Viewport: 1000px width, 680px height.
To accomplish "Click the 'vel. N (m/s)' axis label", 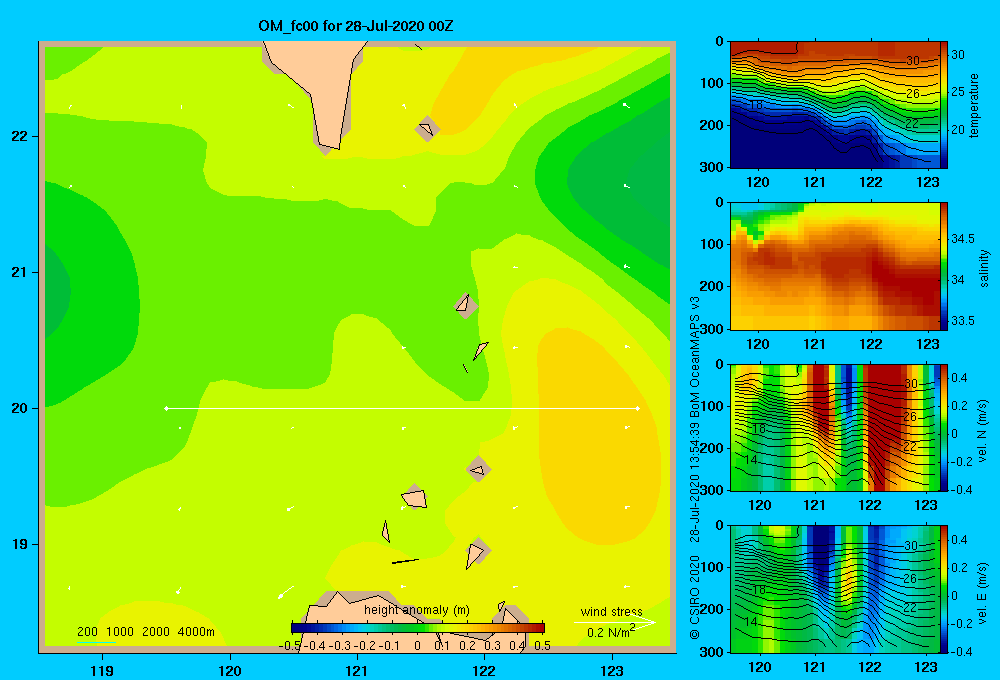I will 982,431.
